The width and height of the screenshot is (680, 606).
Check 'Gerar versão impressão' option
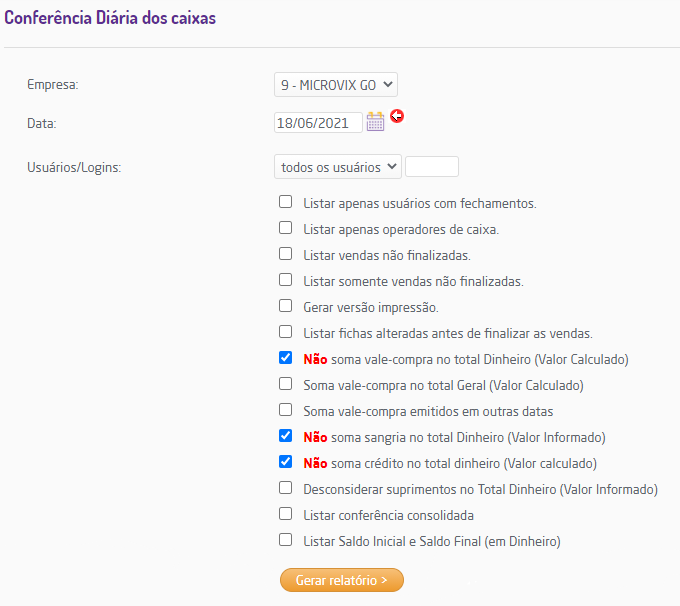286,306
